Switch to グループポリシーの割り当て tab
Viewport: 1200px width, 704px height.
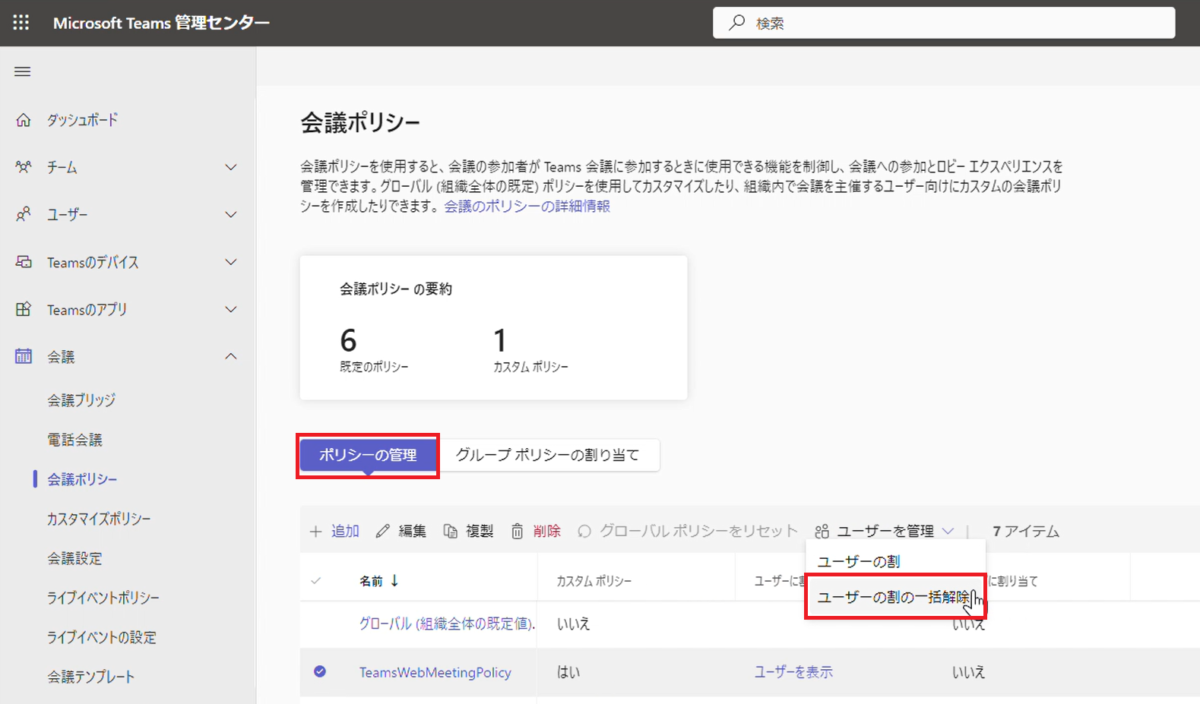(552, 454)
